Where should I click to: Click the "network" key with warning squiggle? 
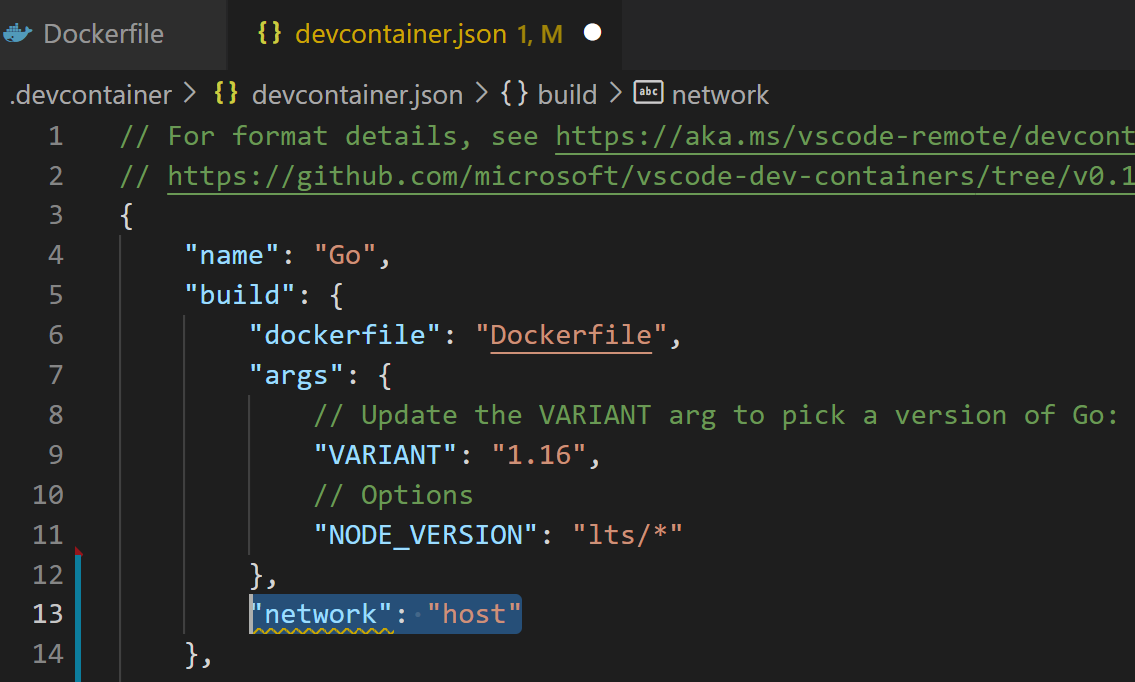click(x=321, y=615)
